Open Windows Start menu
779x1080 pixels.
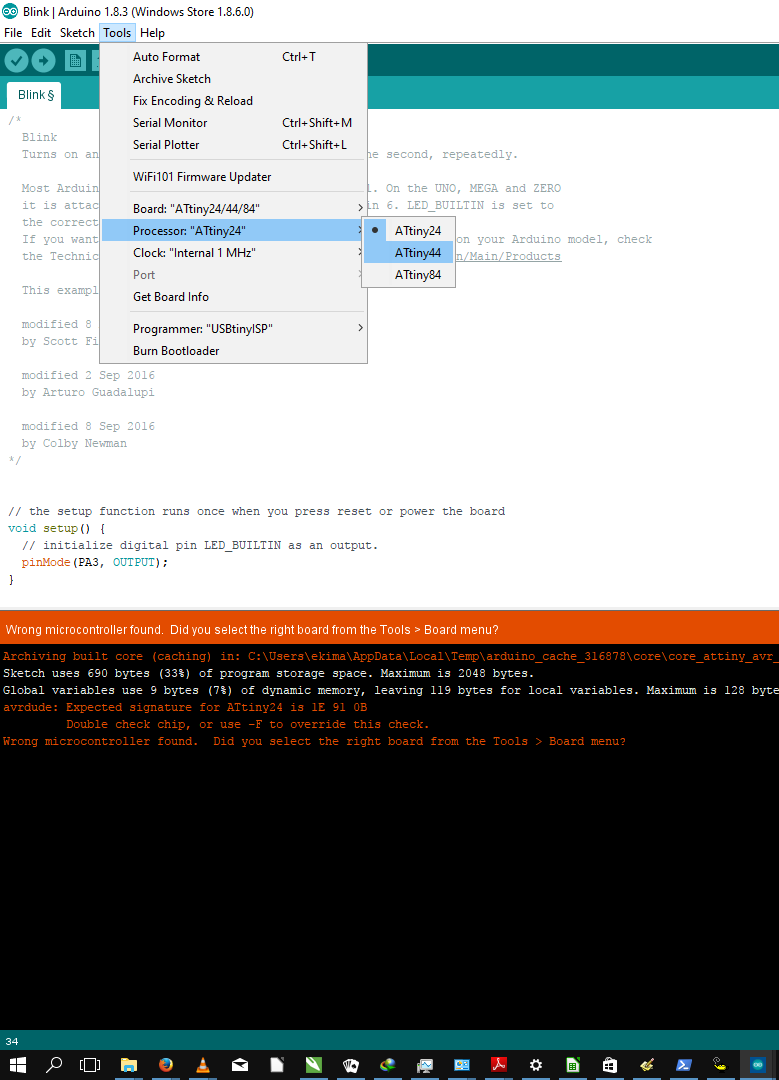(18, 1065)
